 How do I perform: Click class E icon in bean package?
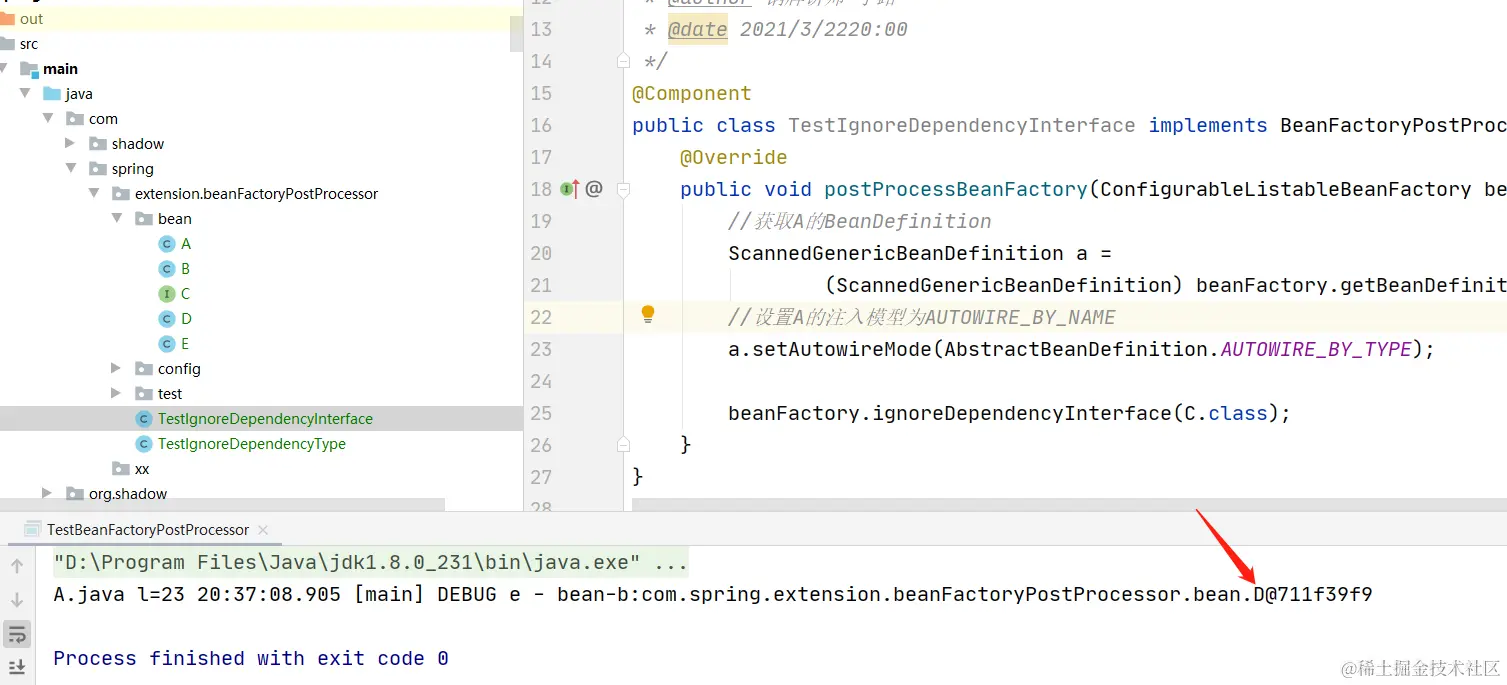click(x=167, y=344)
